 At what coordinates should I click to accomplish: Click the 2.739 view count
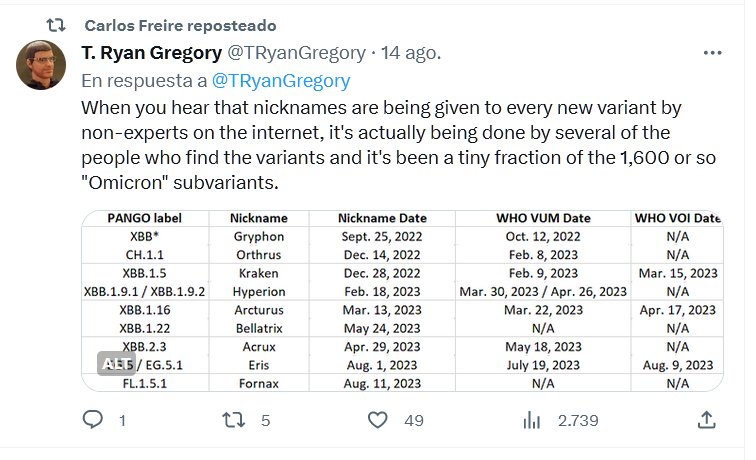click(577, 421)
